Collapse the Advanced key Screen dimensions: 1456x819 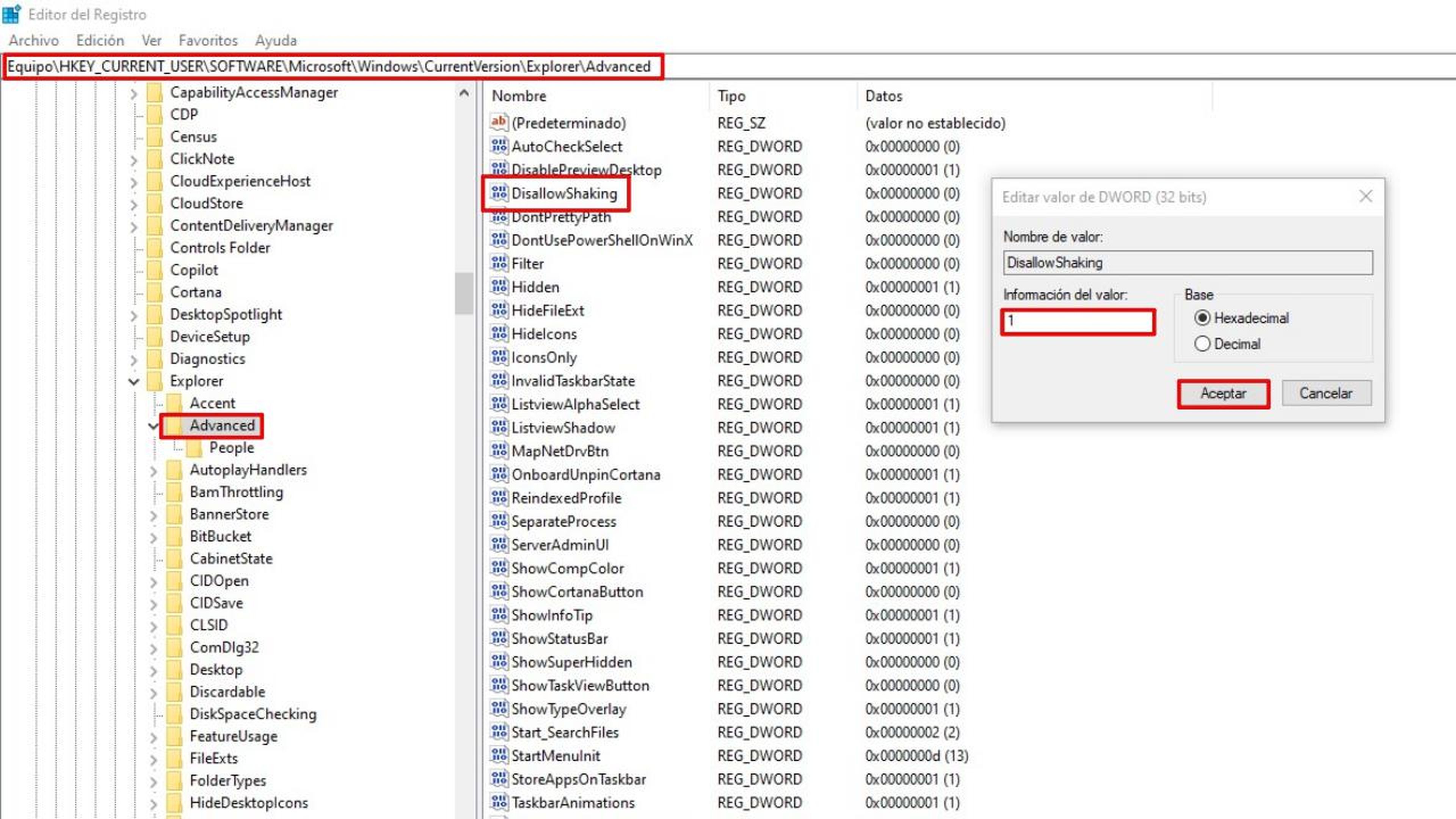coord(153,425)
